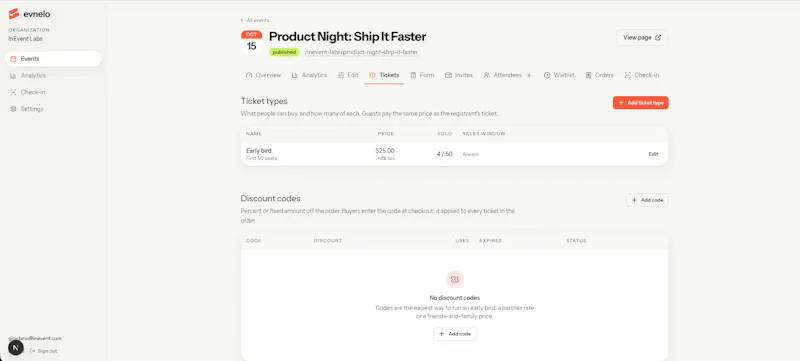Click the top-right Add code button
Viewport: 800px width, 361px height.
click(647, 200)
